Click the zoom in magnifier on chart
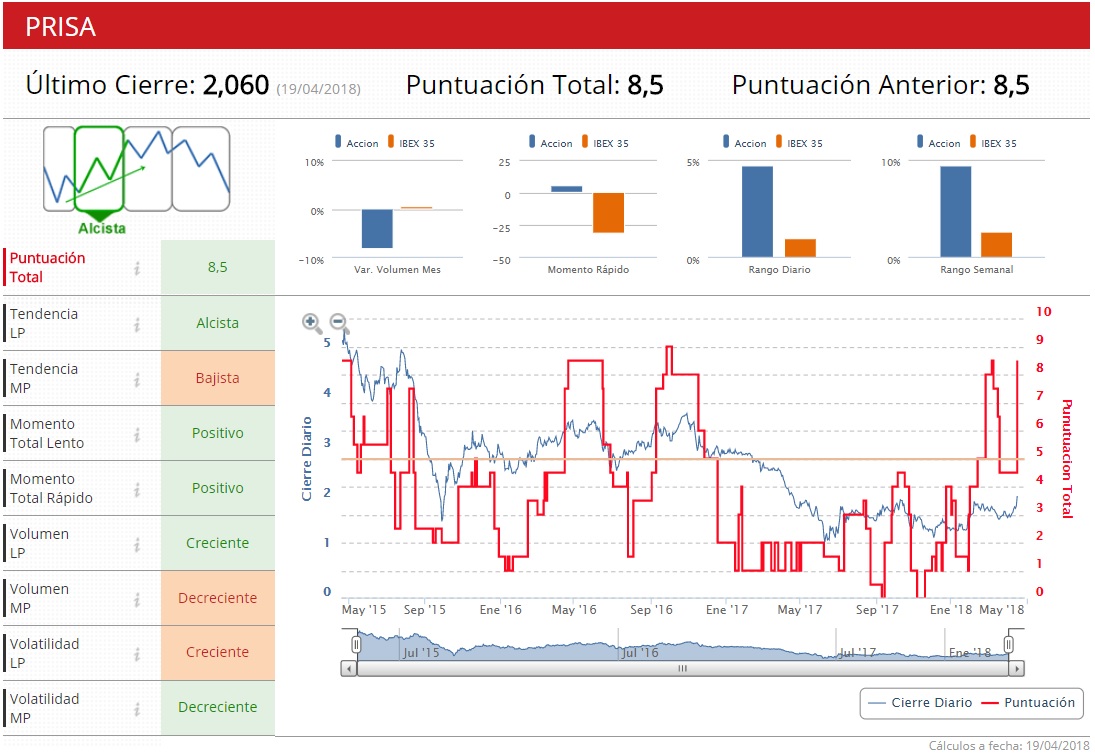The height and width of the screenshot is (755, 1095). (x=311, y=323)
